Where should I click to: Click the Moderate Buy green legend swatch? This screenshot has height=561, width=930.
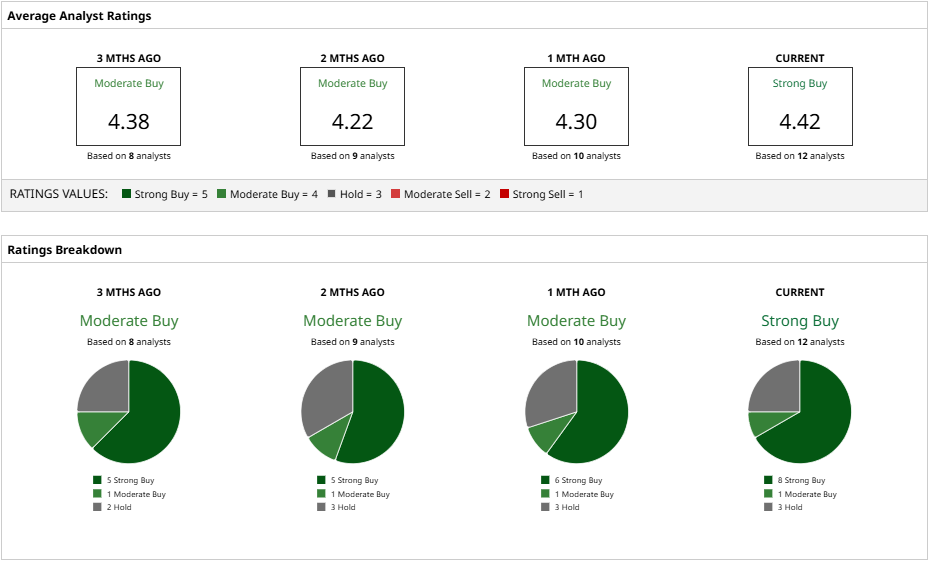[222, 193]
